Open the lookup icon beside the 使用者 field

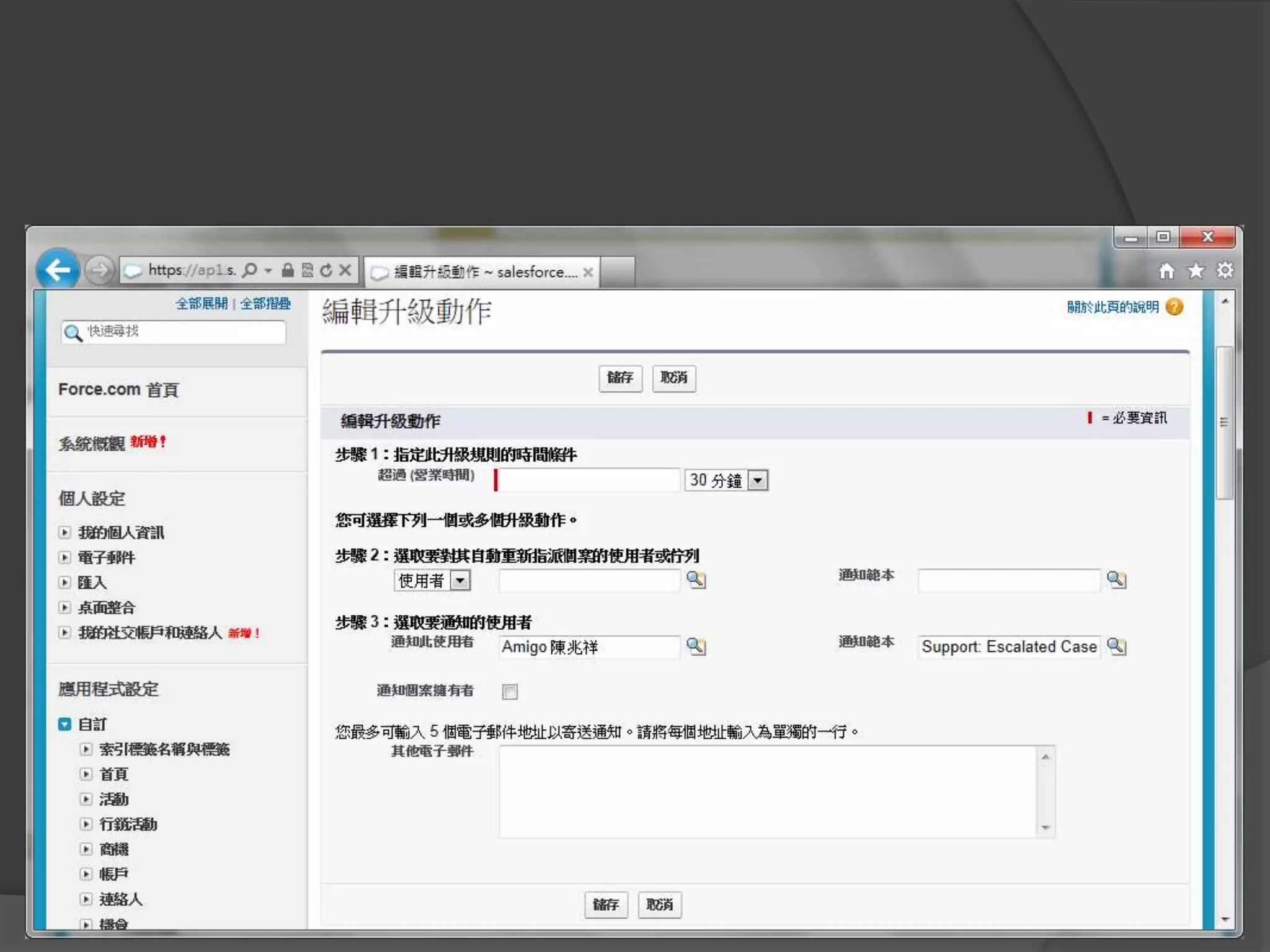[696, 580]
